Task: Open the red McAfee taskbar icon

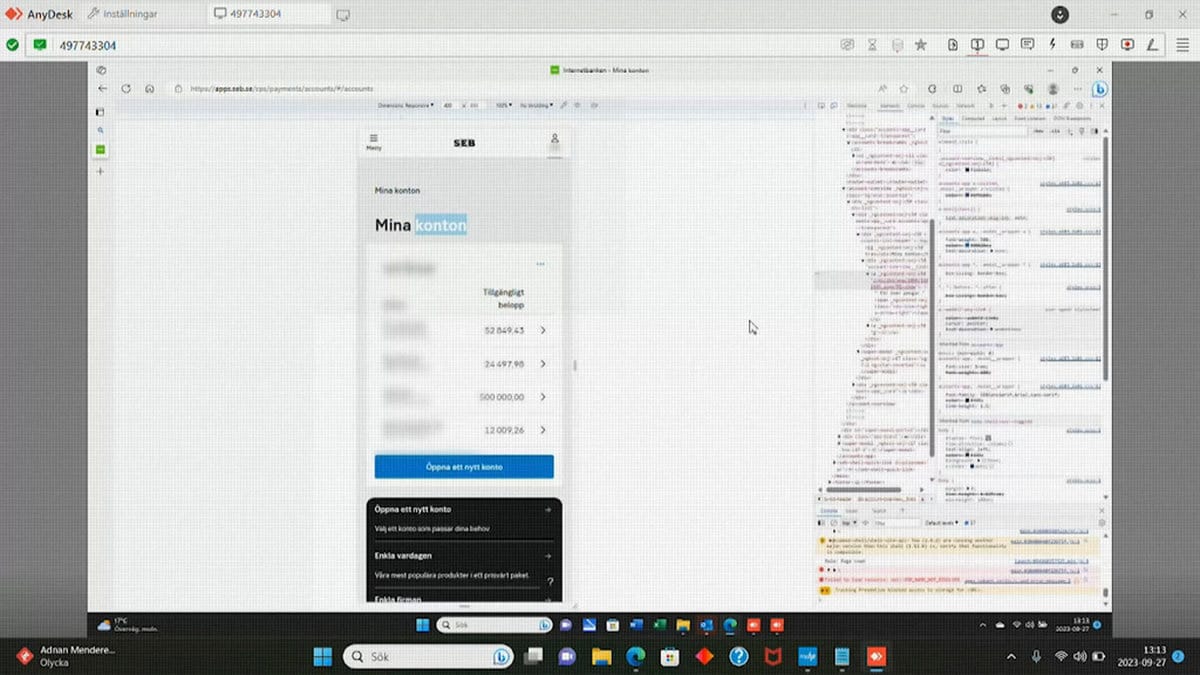Action: 773,657
